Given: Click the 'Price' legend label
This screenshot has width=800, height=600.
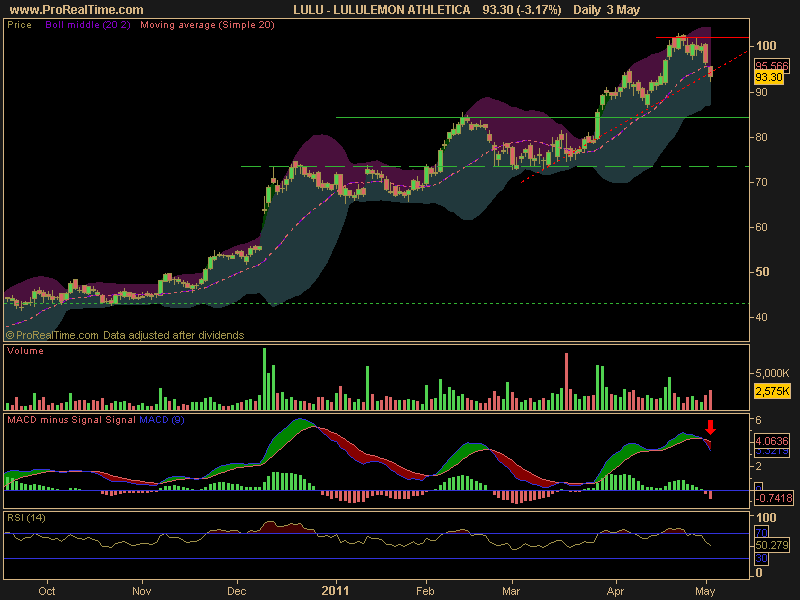Looking at the screenshot, I should point(19,25).
